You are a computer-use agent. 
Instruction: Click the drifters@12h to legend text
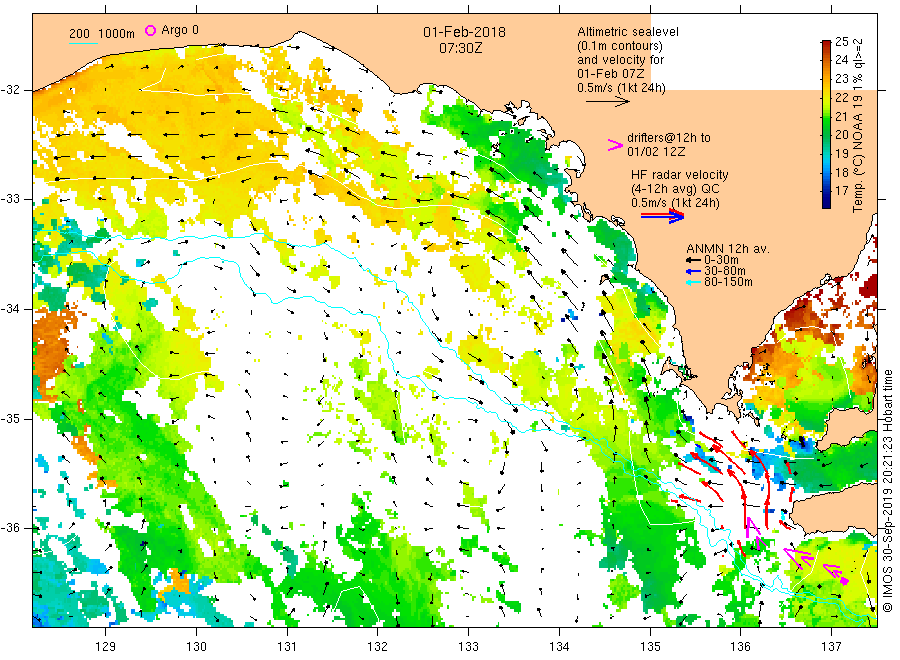tap(669, 138)
